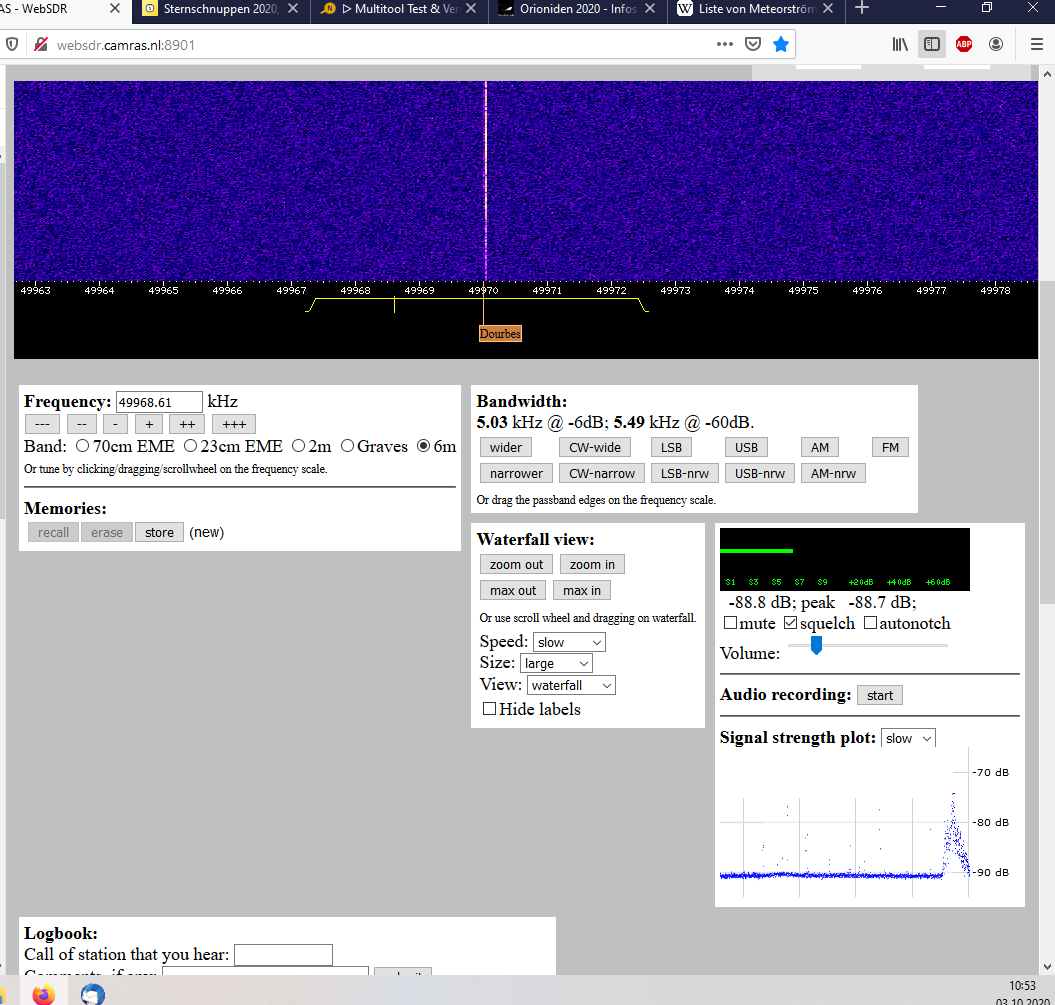The image size is (1055, 1005).
Task: Select the 6m band radio button
Action: (423, 445)
